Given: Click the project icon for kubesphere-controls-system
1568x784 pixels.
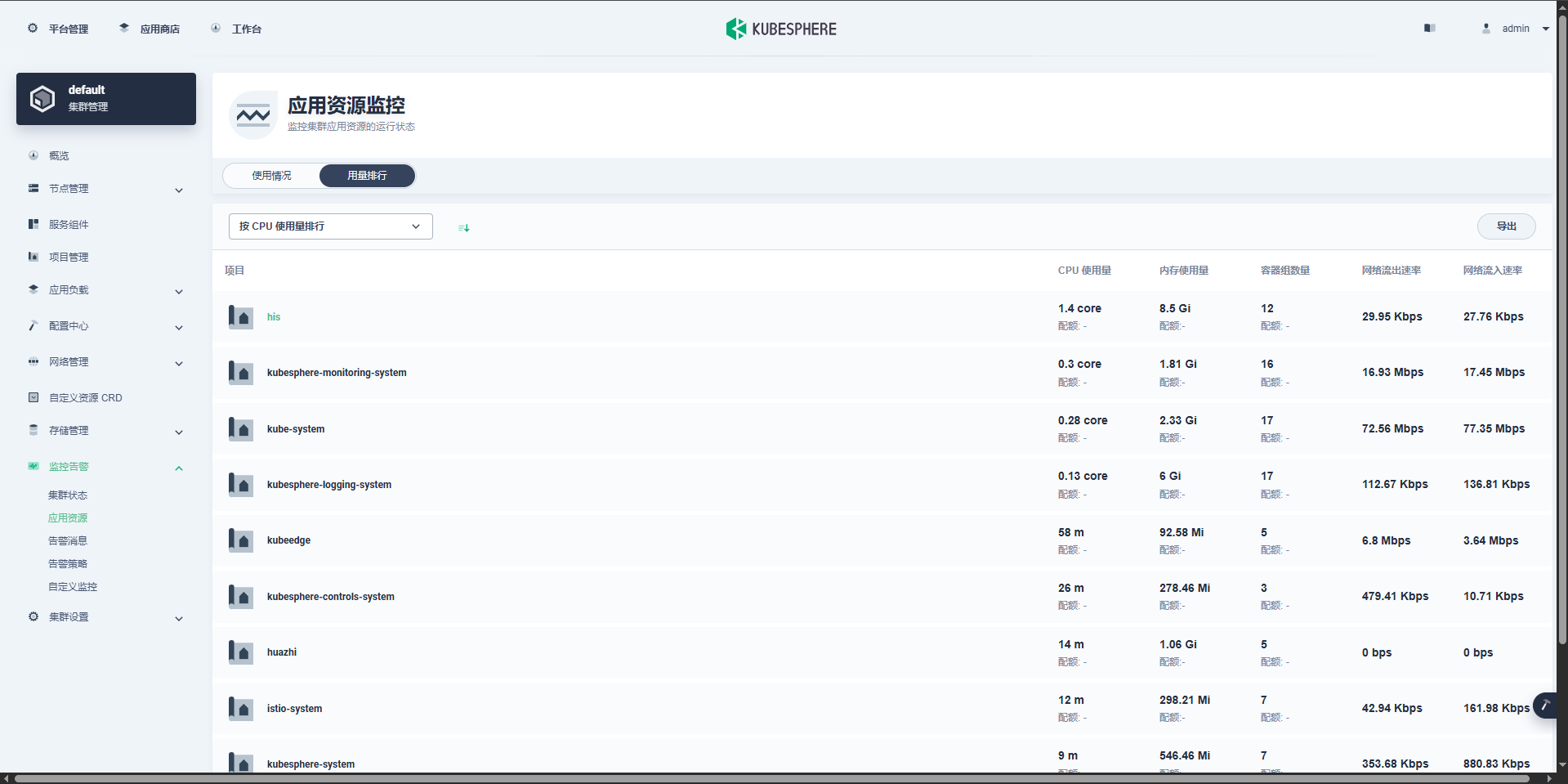Looking at the screenshot, I should click(x=241, y=596).
